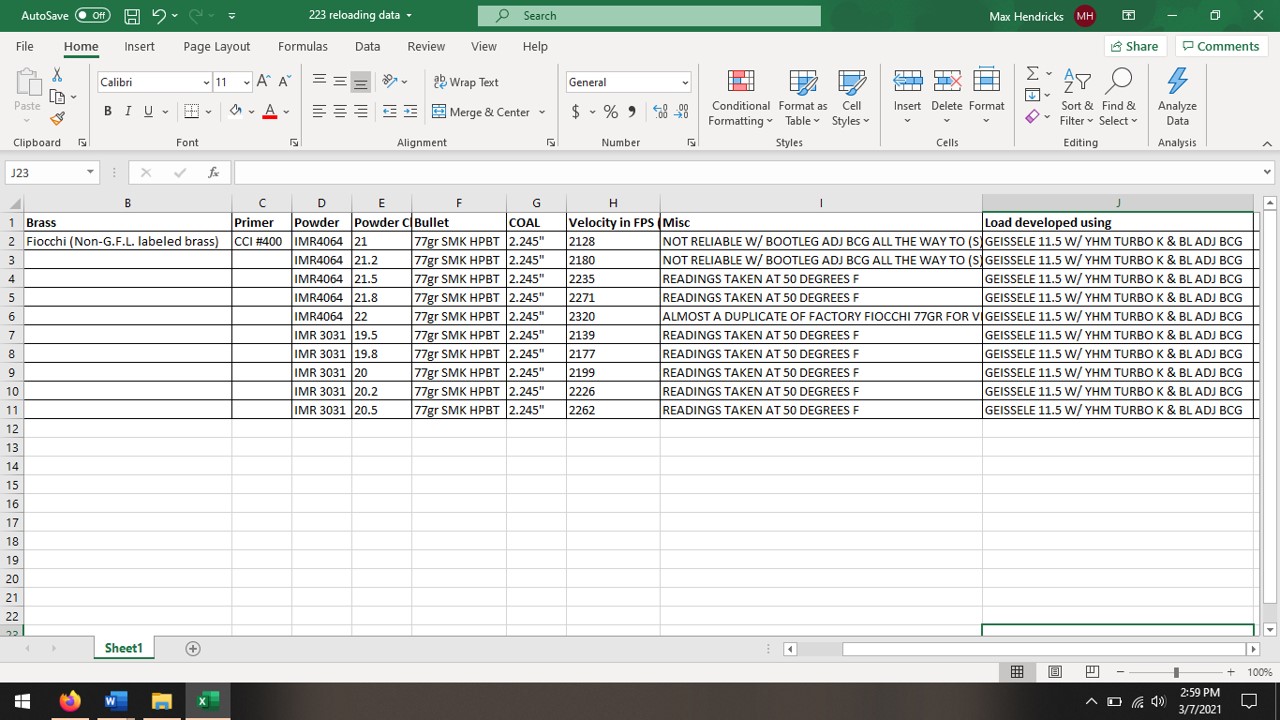Switch to the Review tab
The image size is (1280, 720).
426,46
